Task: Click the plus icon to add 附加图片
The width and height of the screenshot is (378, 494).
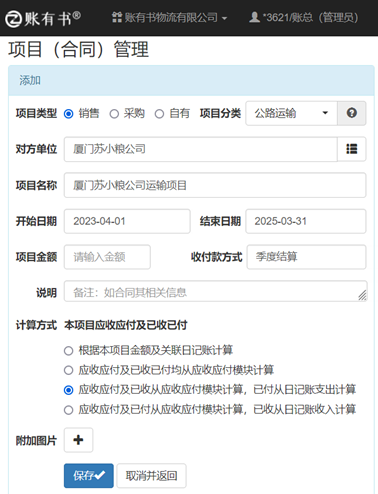Action: 78,440
